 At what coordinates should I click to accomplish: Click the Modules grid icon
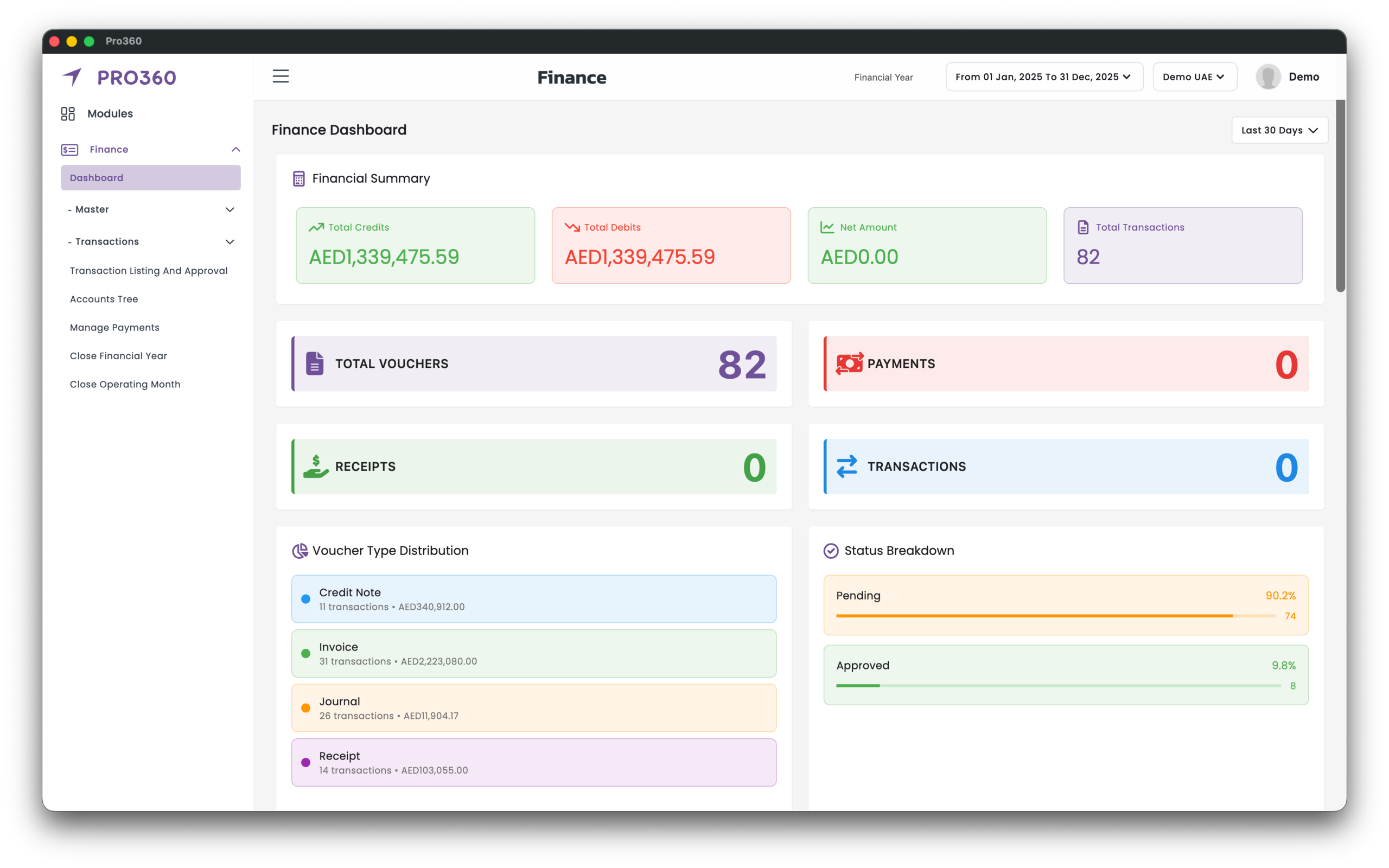pyautogui.click(x=68, y=114)
